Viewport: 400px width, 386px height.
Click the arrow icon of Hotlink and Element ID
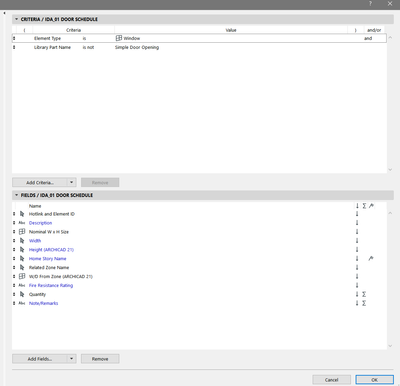pyautogui.click(x=22, y=214)
